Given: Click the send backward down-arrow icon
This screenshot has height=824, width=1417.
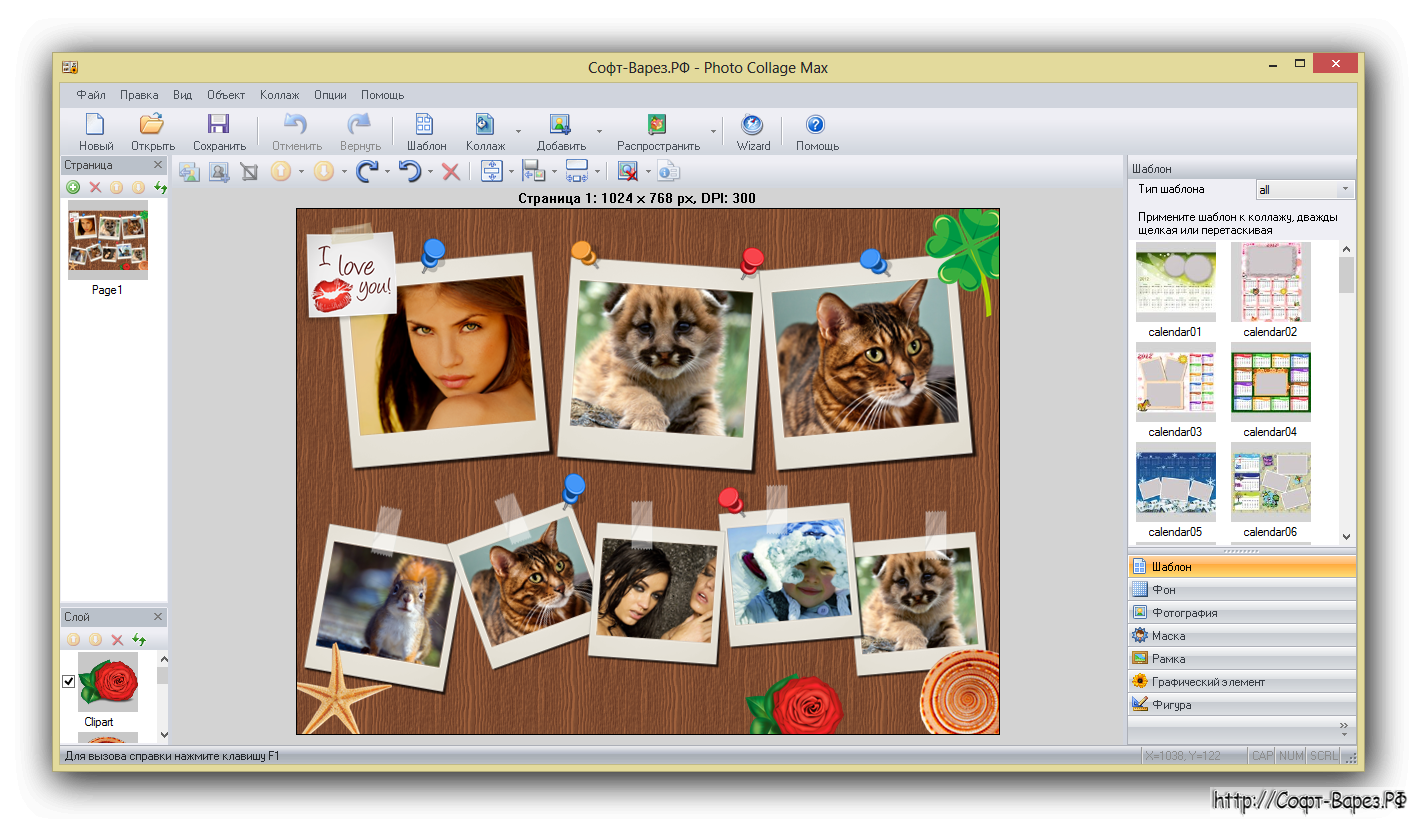Looking at the screenshot, I should (324, 172).
